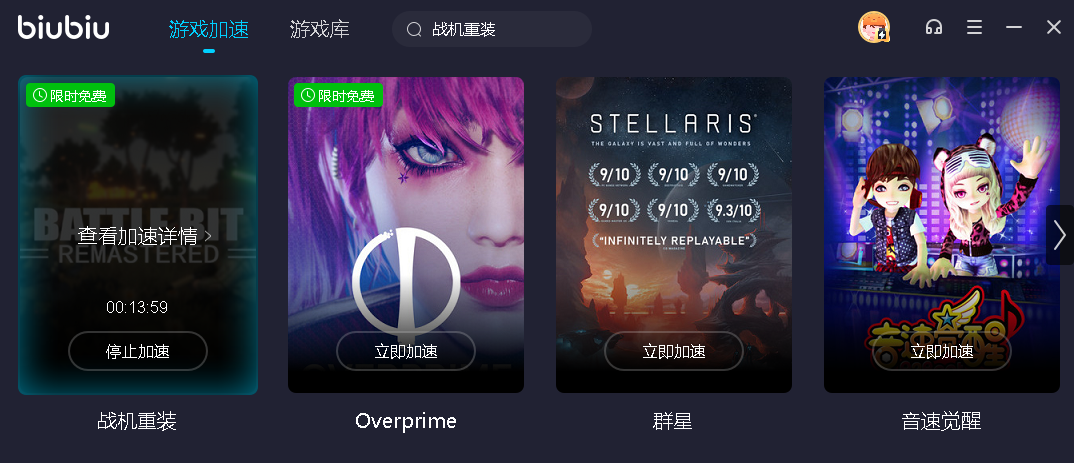Start accelerating Overprime with 立即加速
This screenshot has height=463, width=1074.
pos(405,351)
